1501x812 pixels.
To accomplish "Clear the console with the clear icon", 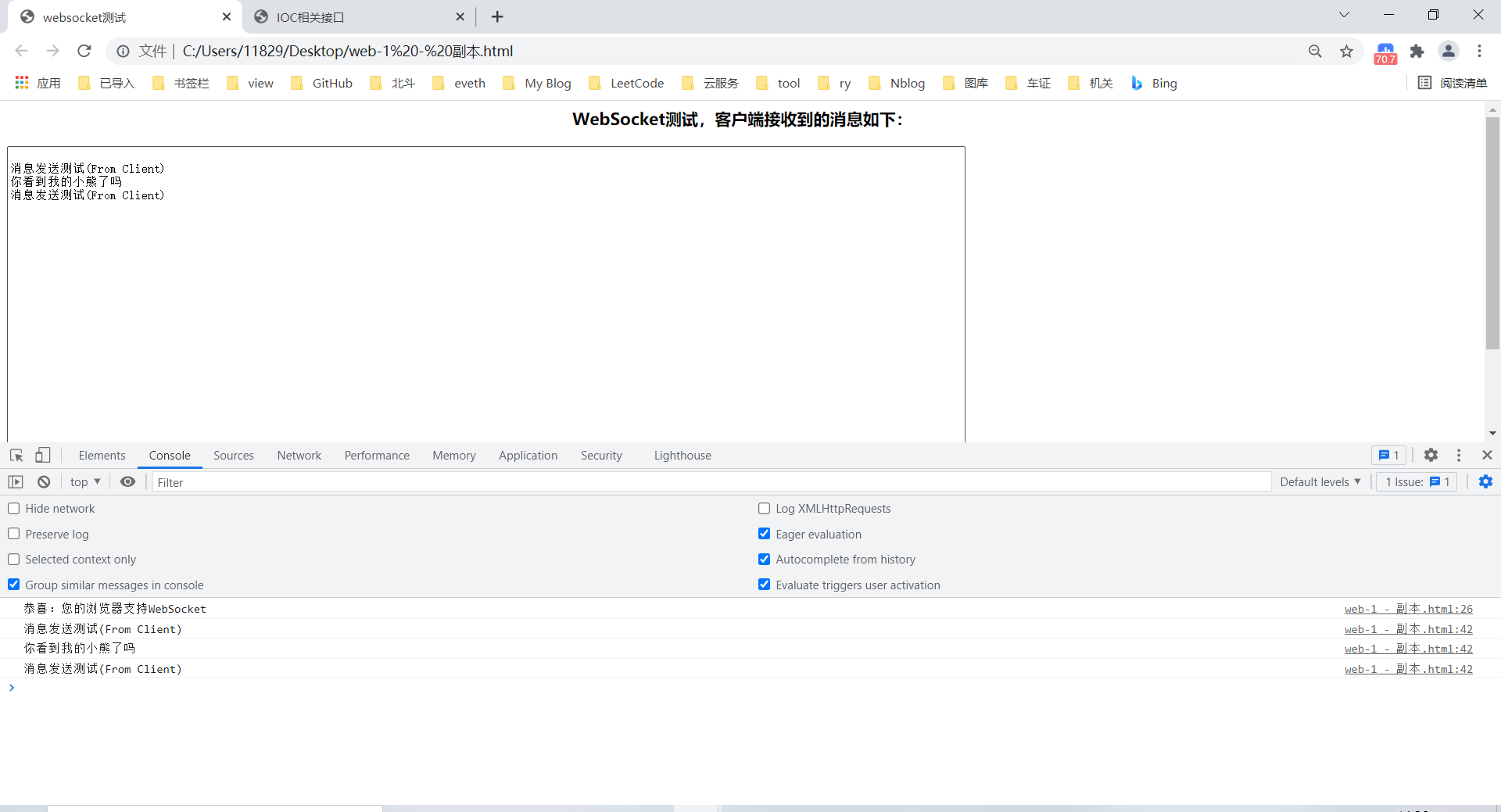I will tap(44, 482).
